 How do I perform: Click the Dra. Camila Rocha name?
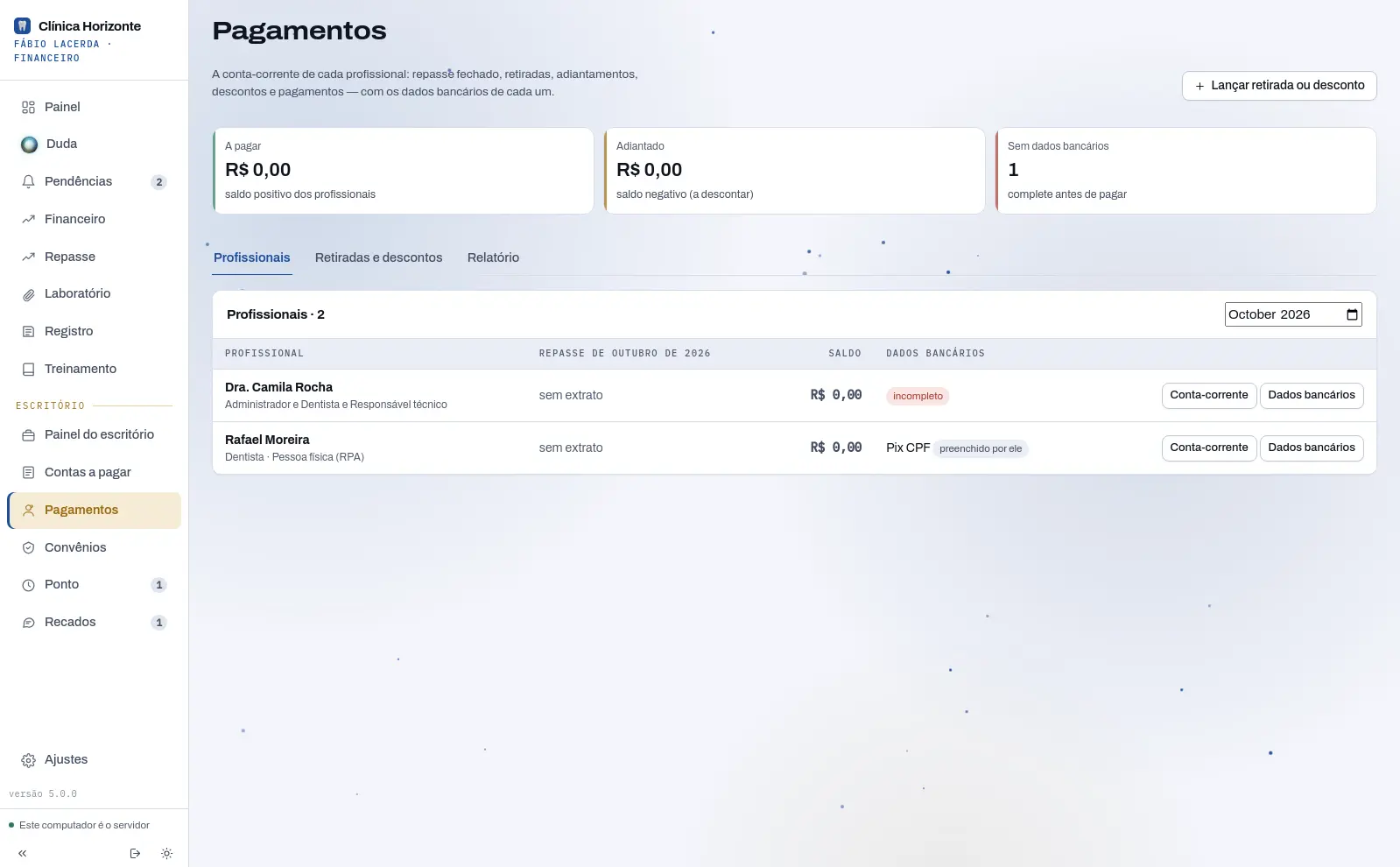click(x=278, y=387)
